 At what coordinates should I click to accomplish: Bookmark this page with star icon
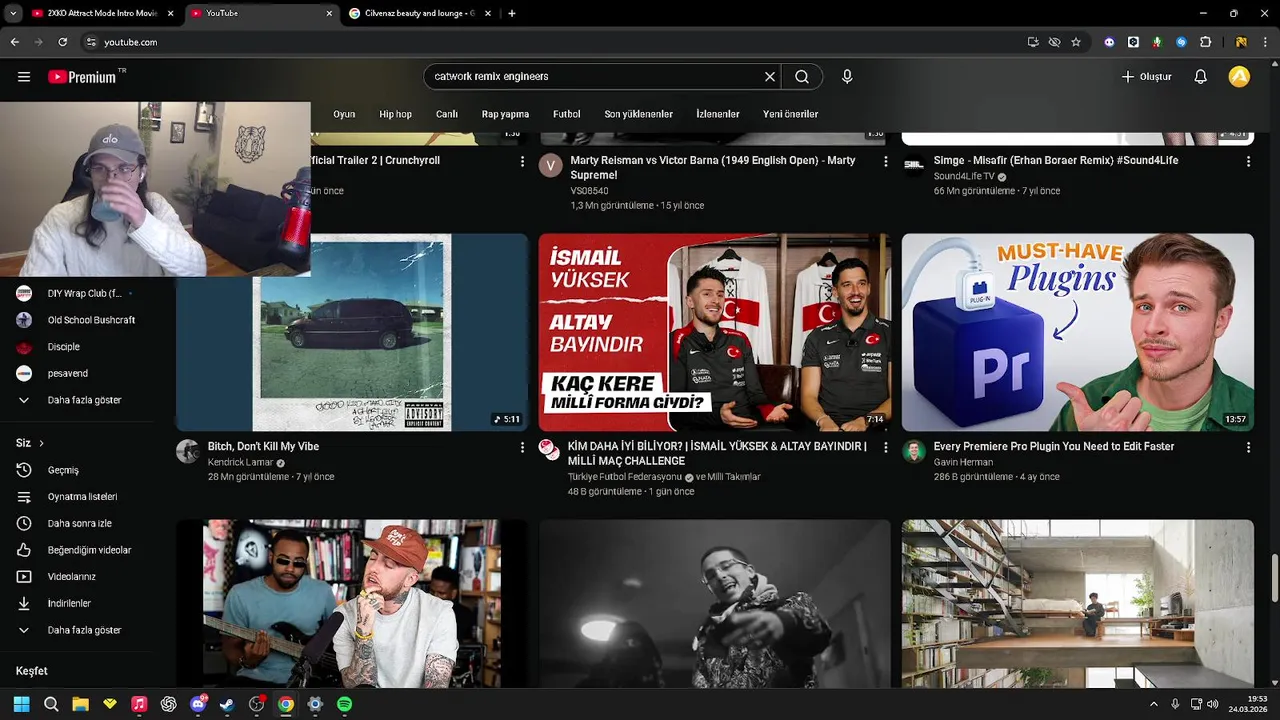1076,42
